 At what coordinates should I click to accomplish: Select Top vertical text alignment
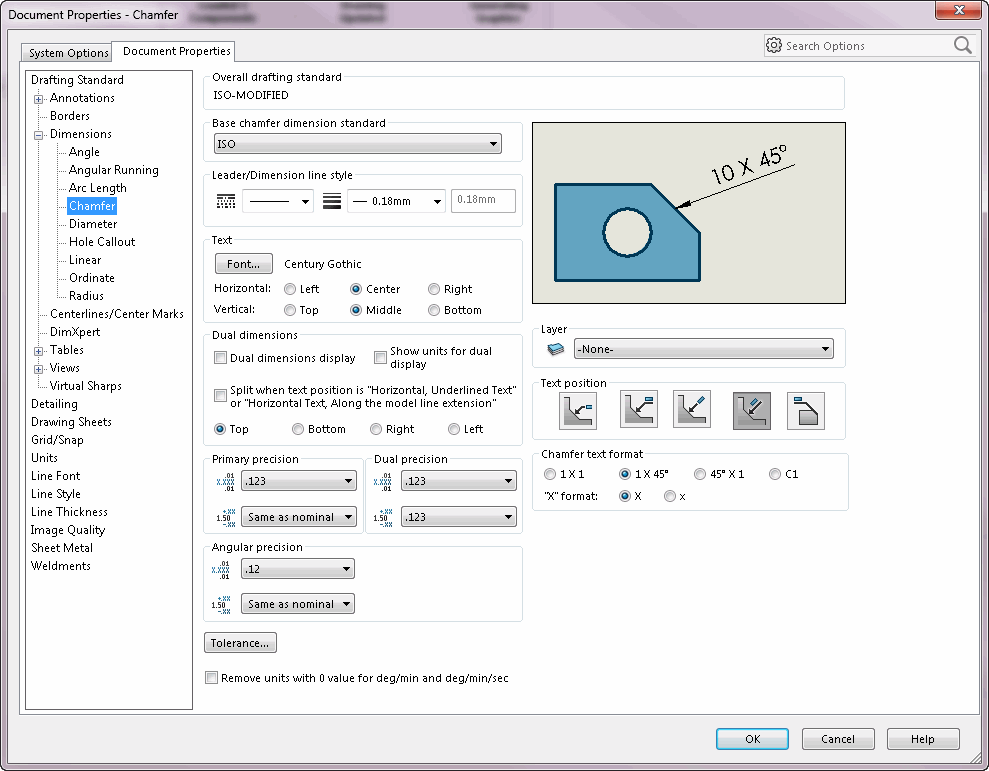pos(290,310)
